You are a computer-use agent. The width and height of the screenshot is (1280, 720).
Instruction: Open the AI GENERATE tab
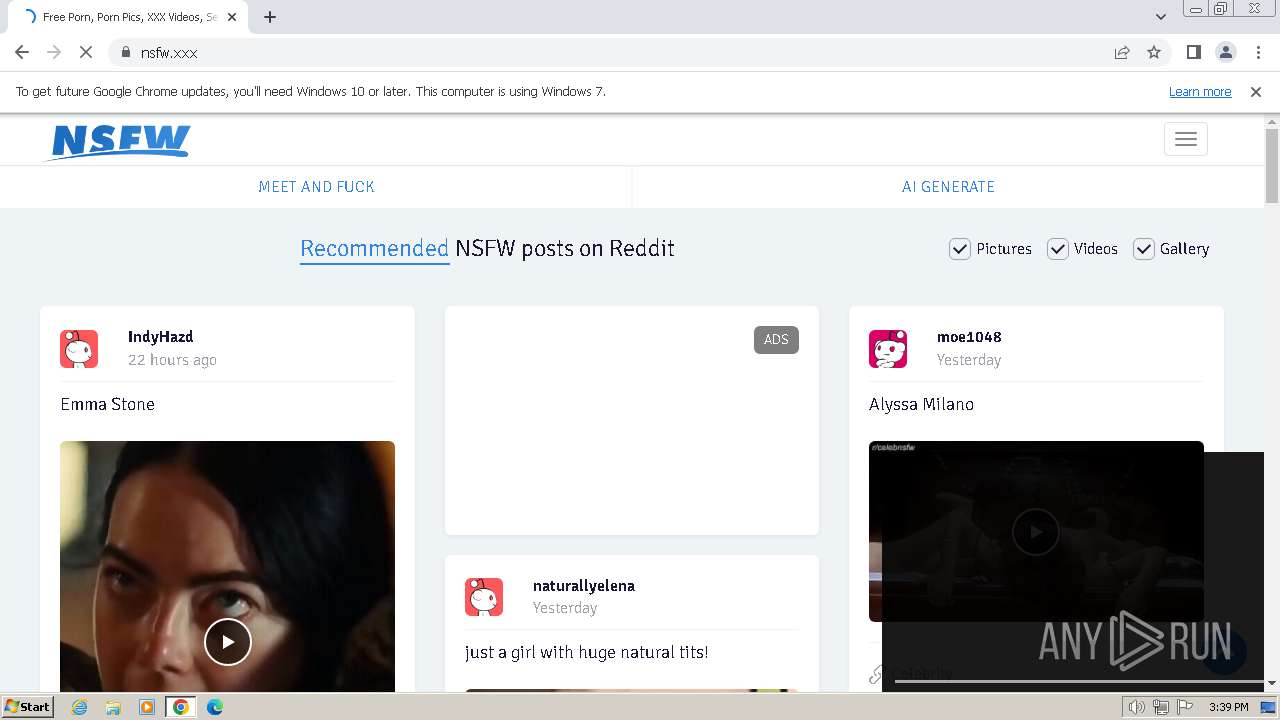948,187
